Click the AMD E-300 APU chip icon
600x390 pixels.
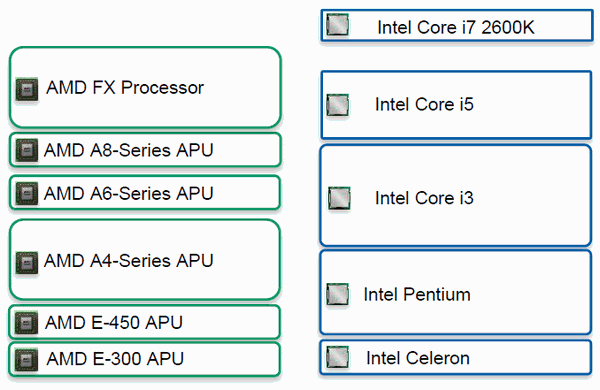point(27,360)
